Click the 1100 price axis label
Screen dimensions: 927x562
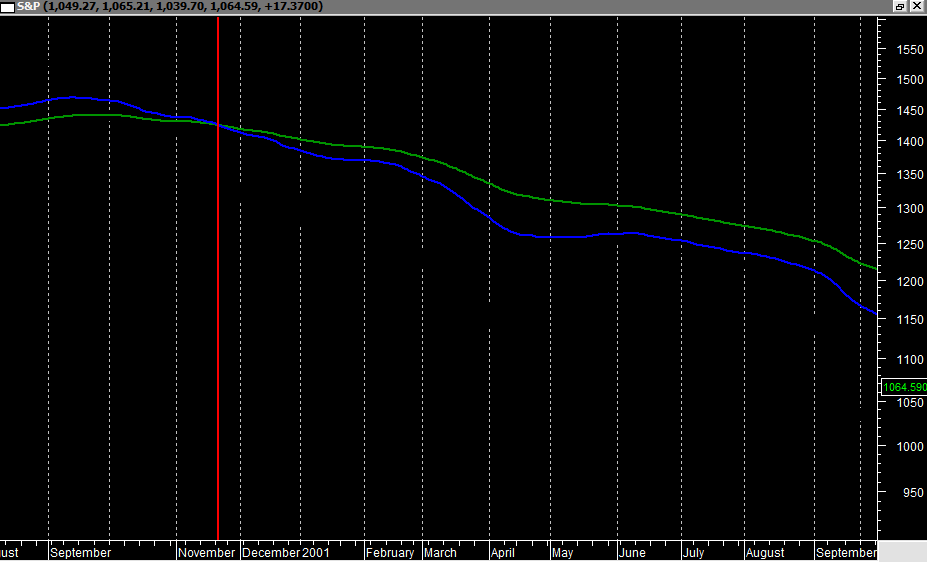pos(910,359)
